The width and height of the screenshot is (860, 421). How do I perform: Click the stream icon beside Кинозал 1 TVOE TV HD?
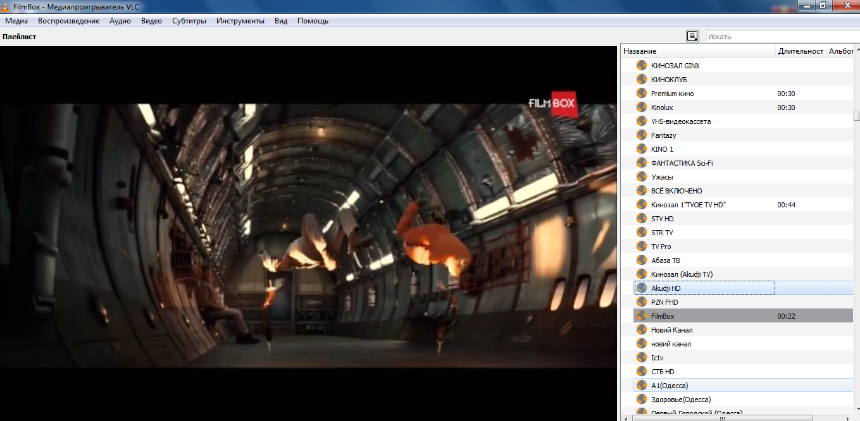click(x=641, y=204)
